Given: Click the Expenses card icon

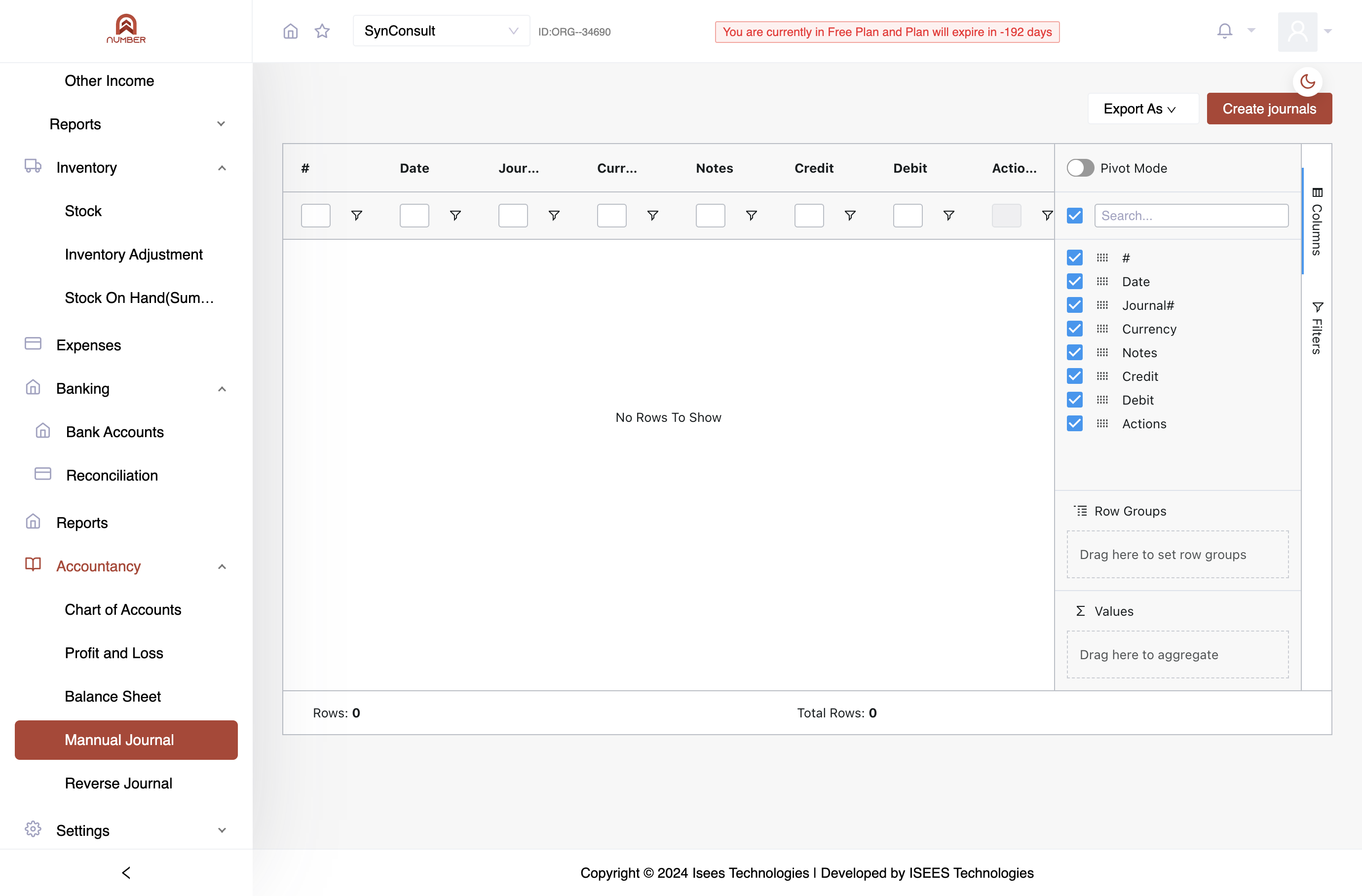Looking at the screenshot, I should pyautogui.click(x=33, y=344).
